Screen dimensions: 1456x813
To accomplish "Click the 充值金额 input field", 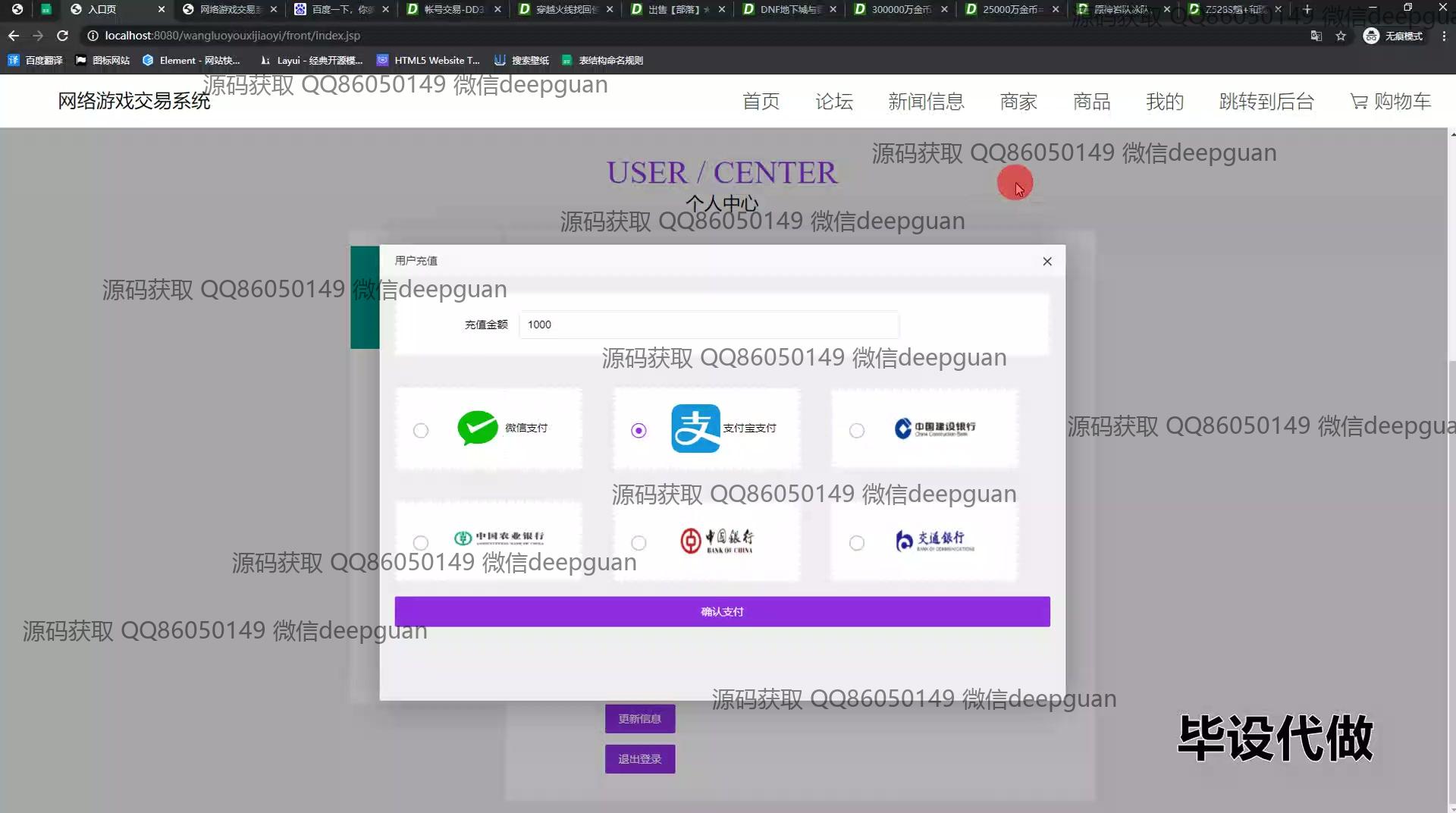I will [708, 325].
